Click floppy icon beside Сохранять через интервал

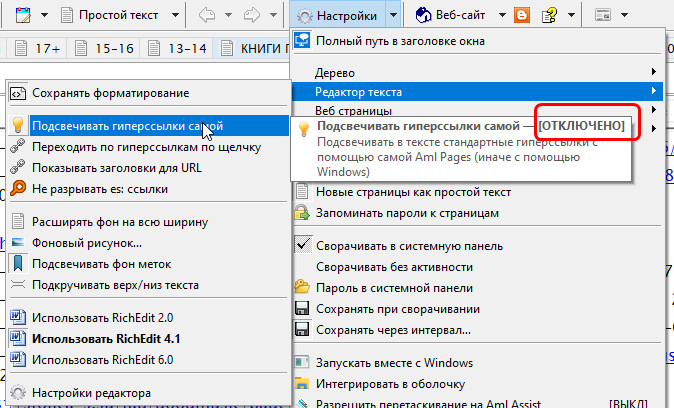pyautogui.click(x=302, y=330)
